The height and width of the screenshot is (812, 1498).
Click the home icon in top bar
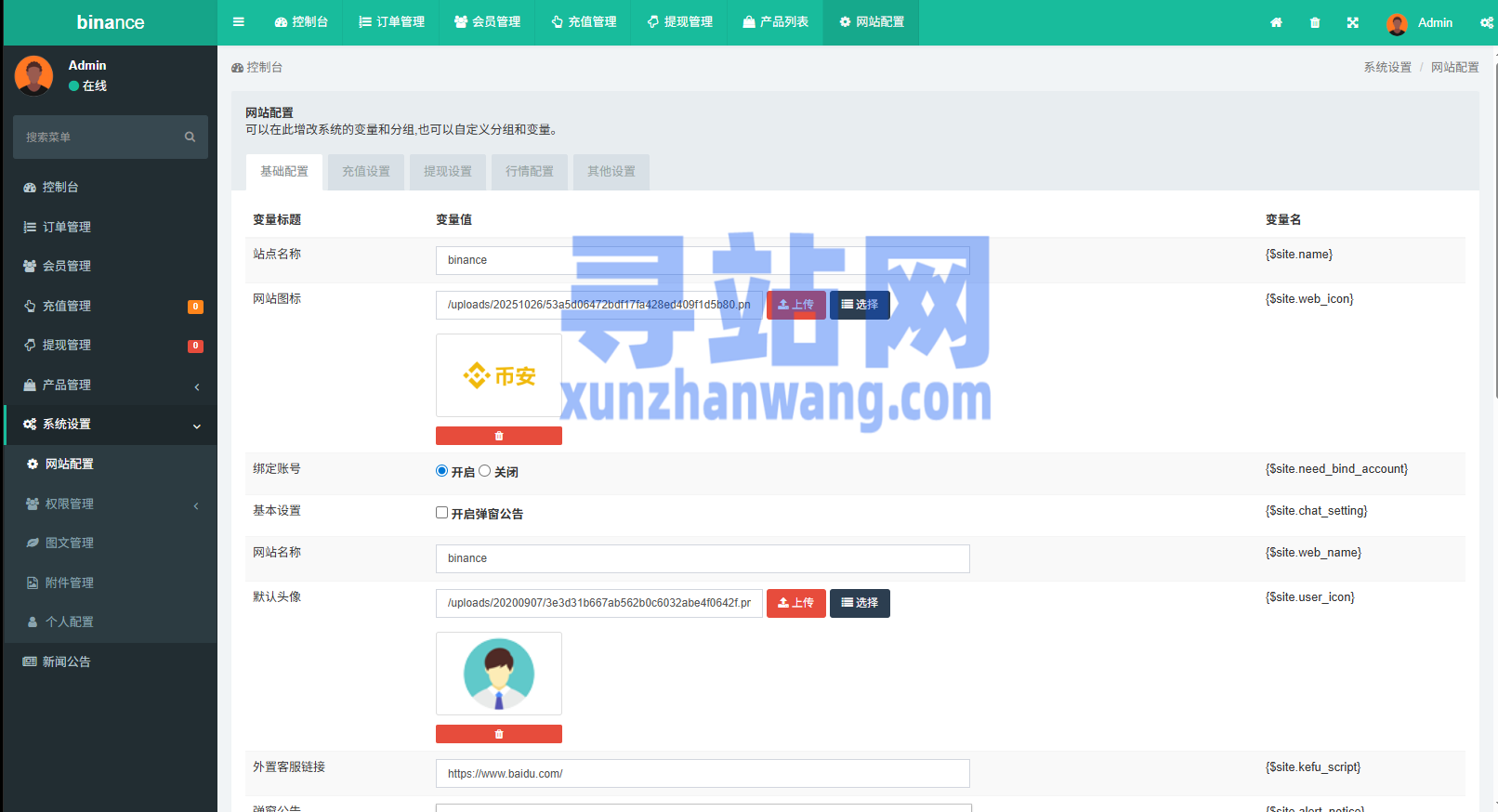click(1276, 22)
